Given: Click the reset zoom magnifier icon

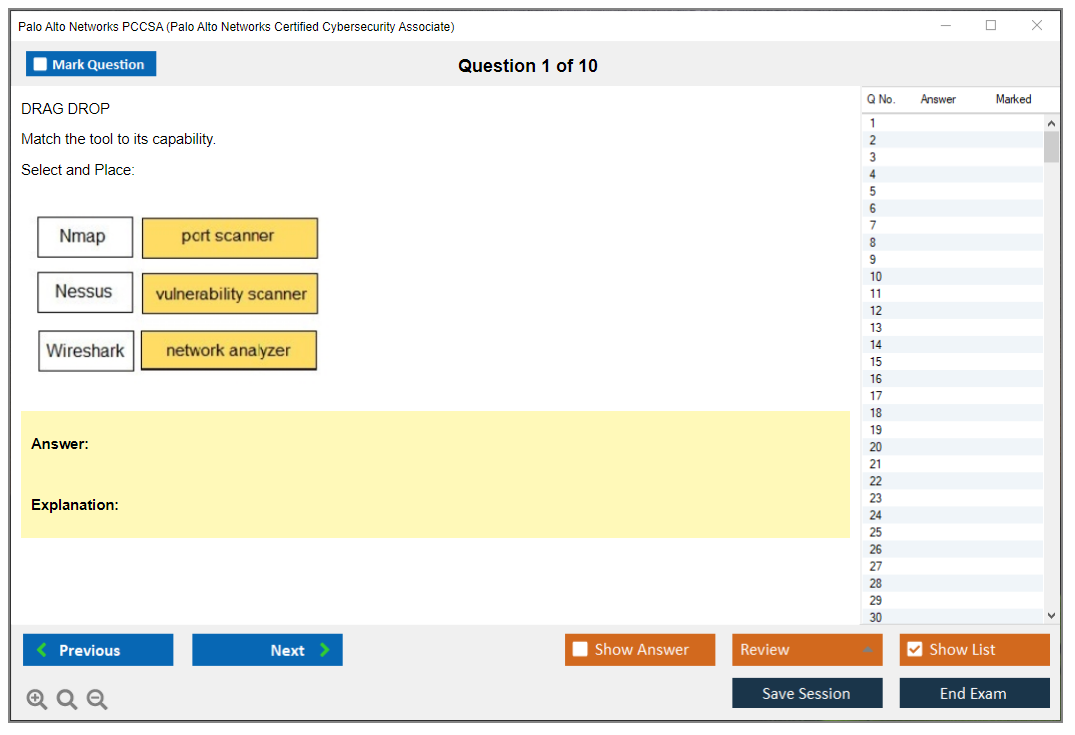Looking at the screenshot, I should (x=67, y=700).
